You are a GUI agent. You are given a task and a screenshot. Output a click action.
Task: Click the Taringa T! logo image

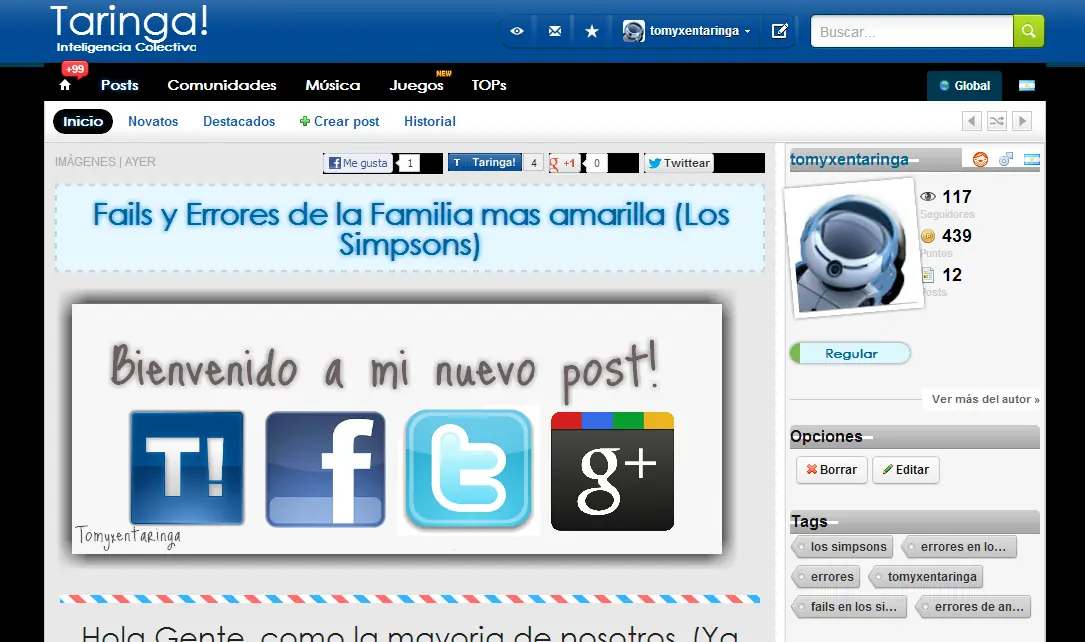[x=187, y=468]
